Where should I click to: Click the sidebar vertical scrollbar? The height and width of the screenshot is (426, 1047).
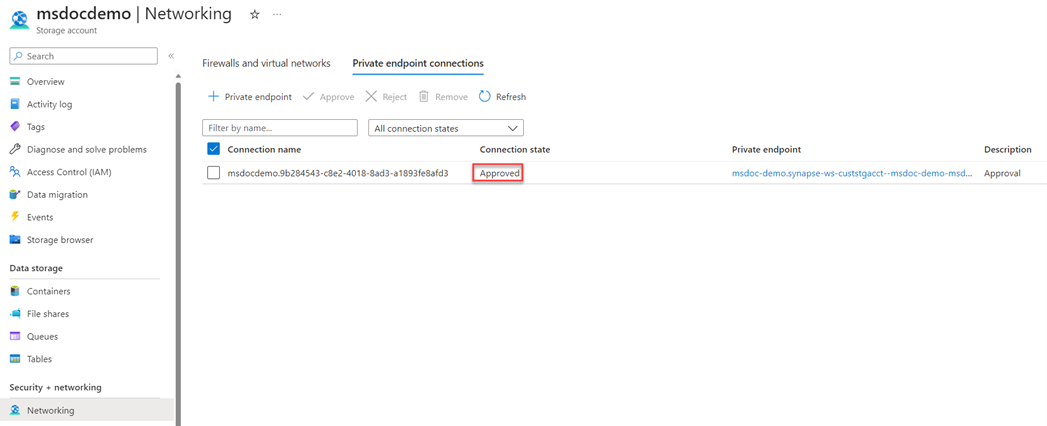click(x=178, y=254)
